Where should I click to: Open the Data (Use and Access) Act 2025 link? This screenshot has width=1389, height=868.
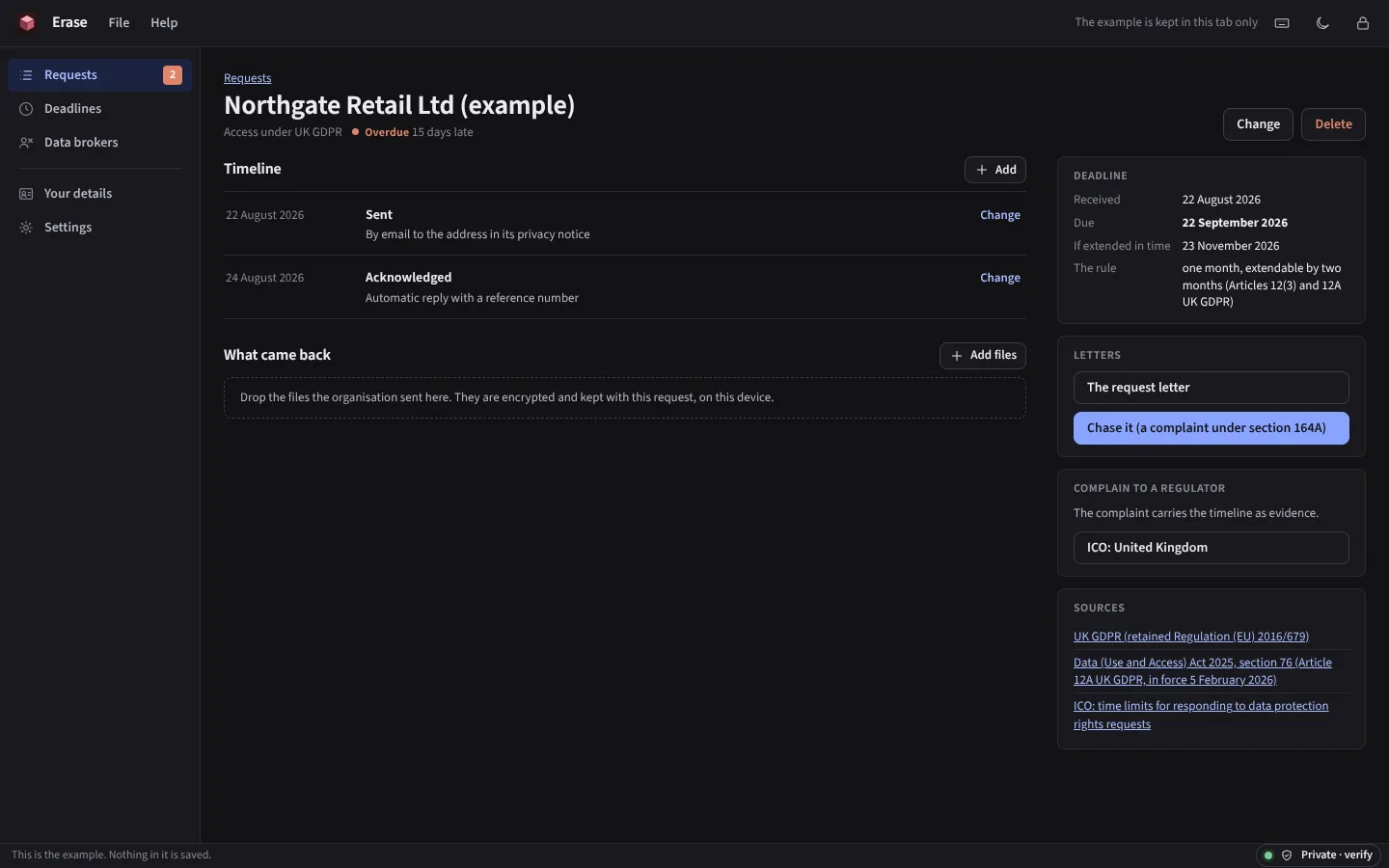tap(1203, 671)
